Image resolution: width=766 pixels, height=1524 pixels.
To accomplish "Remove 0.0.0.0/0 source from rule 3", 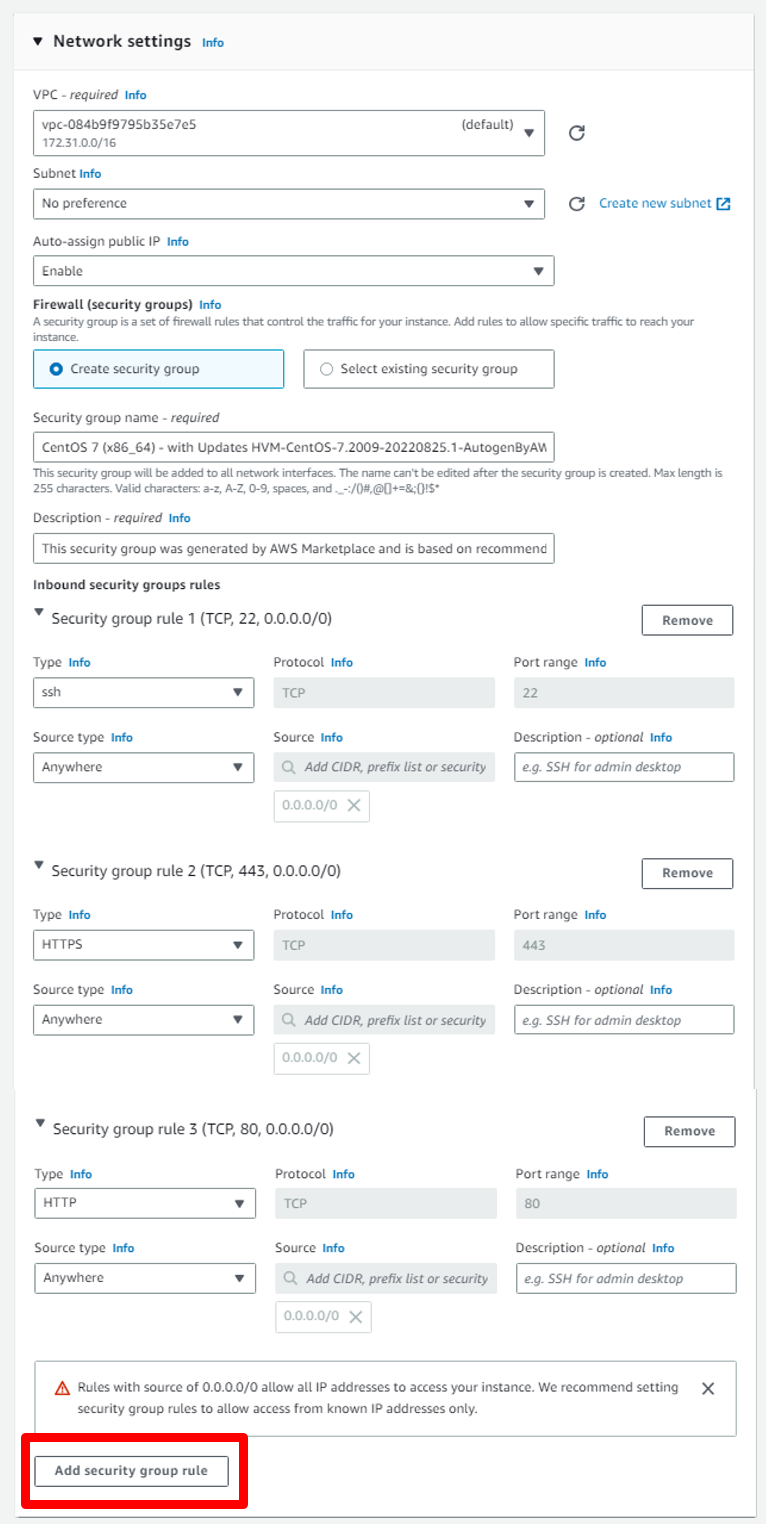I will tap(355, 1316).
